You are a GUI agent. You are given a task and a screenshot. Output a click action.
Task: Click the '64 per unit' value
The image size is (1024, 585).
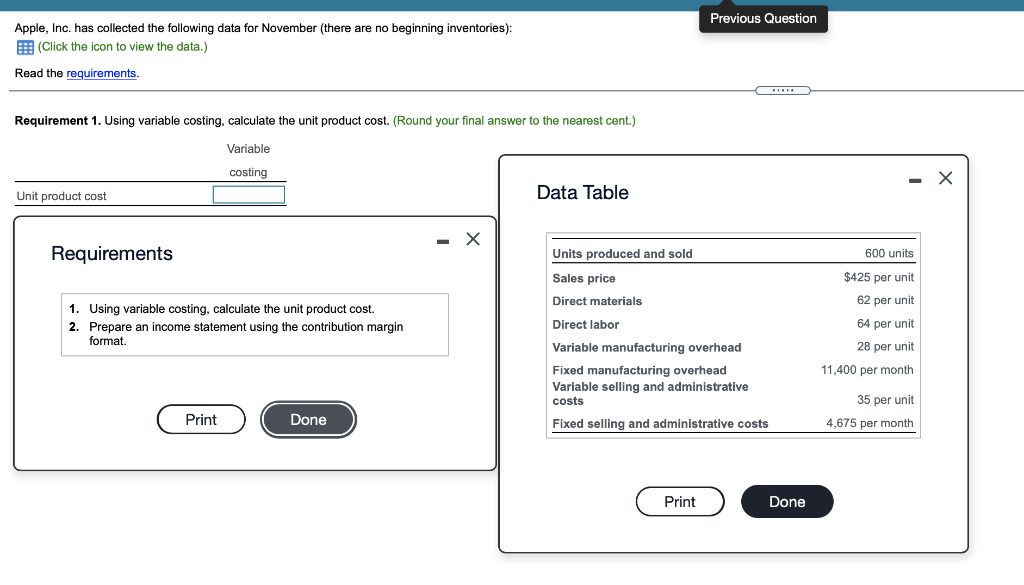point(885,324)
